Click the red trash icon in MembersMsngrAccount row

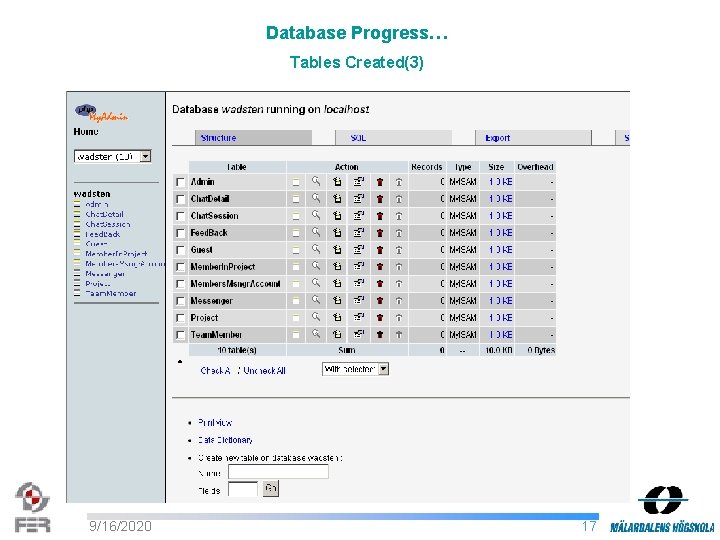pos(380,284)
